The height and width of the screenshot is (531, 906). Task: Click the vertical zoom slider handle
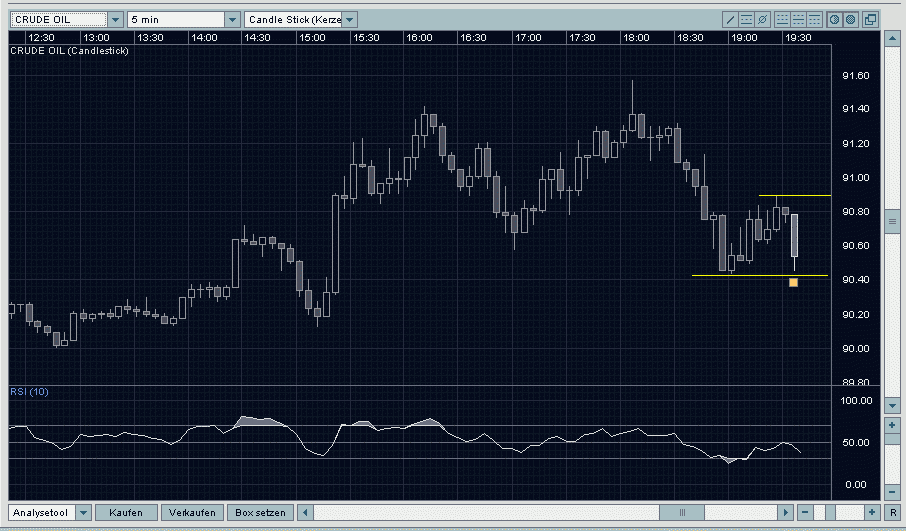point(892,440)
